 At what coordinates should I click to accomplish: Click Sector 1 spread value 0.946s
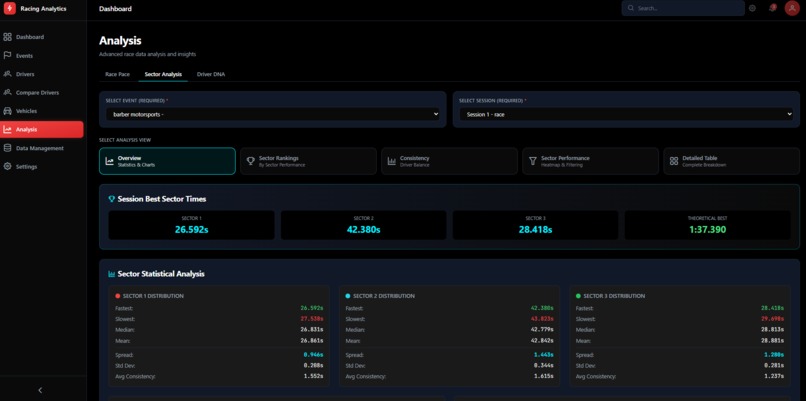[x=313, y=355]
